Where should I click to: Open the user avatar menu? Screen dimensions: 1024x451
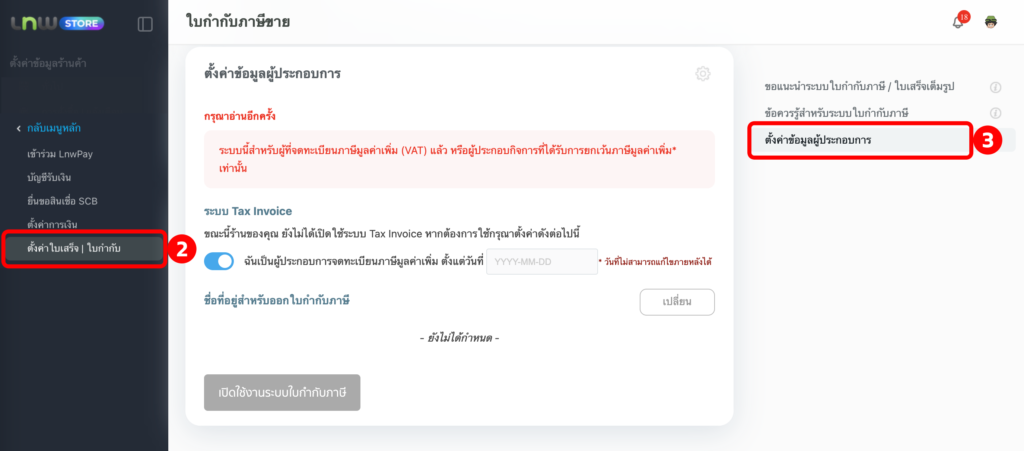click(x=991, y=22)
